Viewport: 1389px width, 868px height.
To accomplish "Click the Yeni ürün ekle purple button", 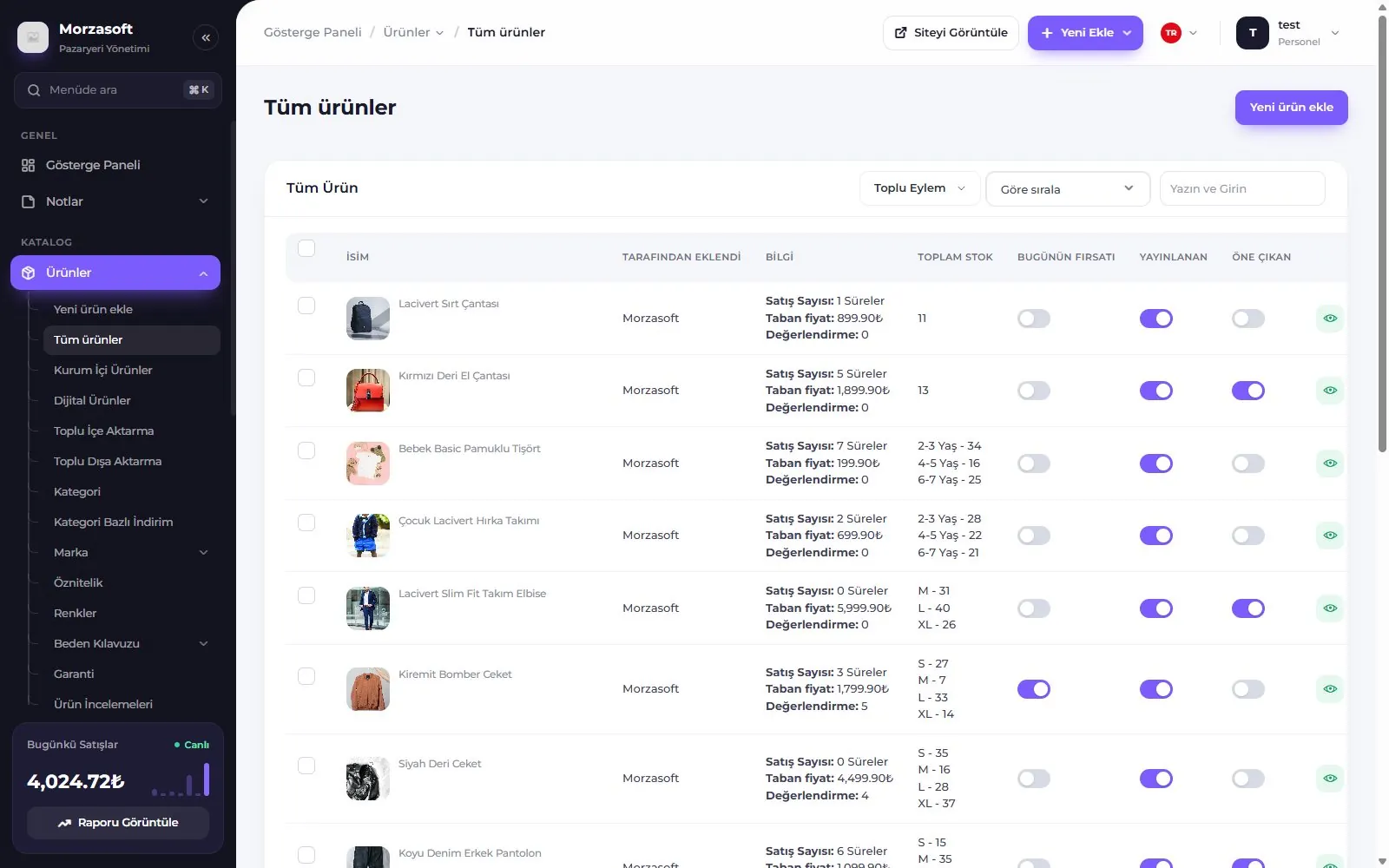I will click(x=1291, y=108).
